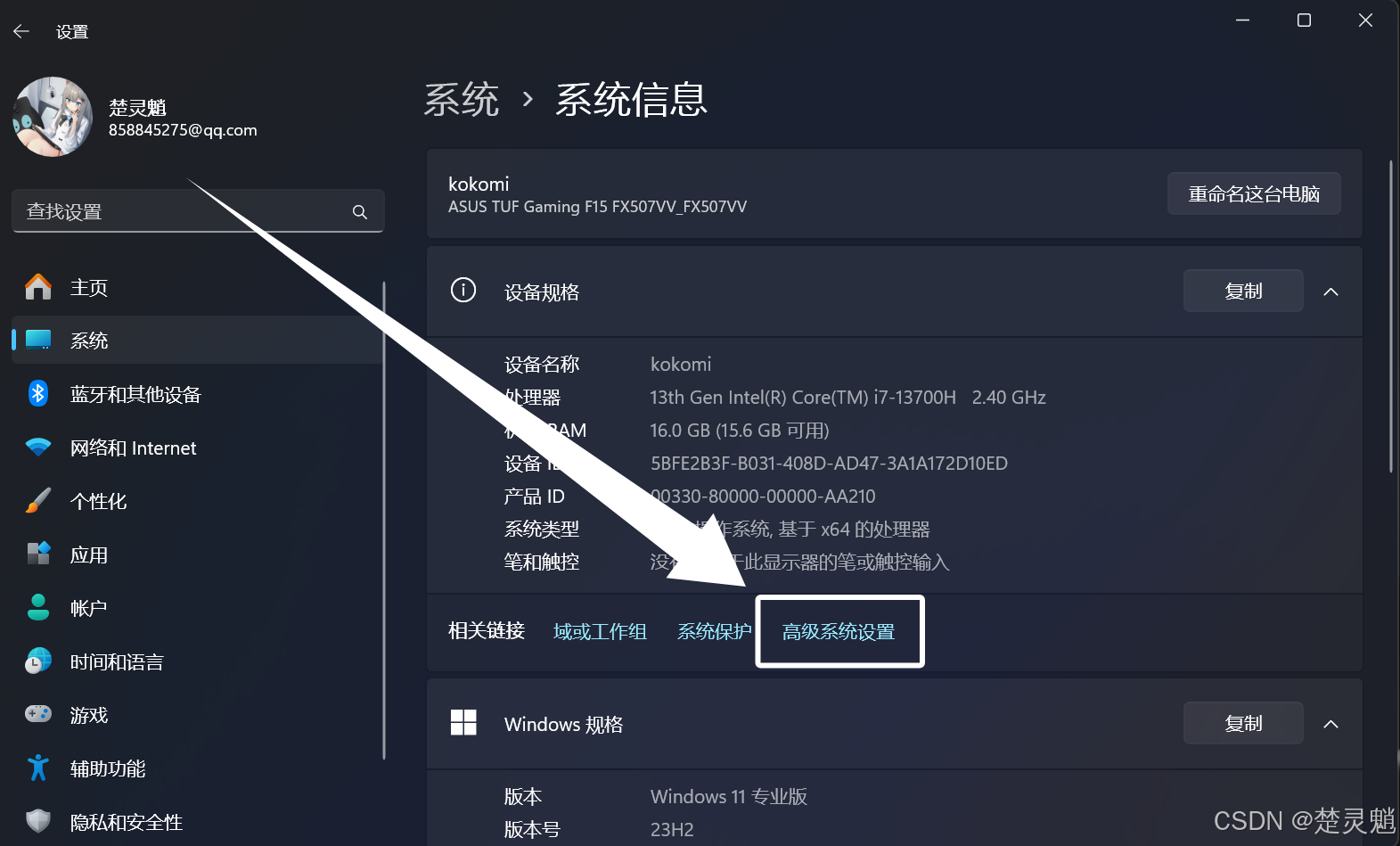Click the Wi-Fi icon for 网络和 Internet

click(38, 448)
